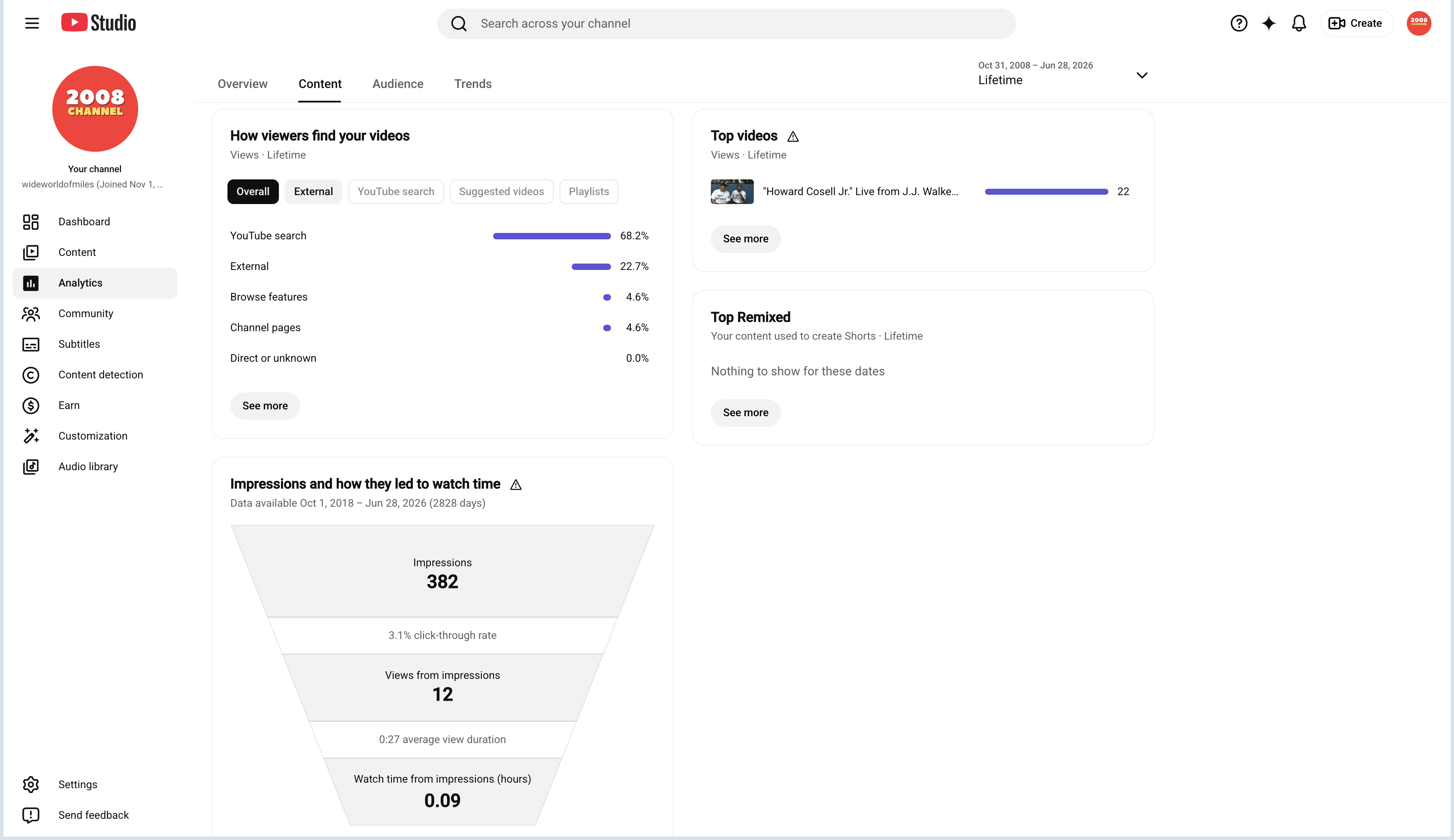Select the Suggested videos filter chip
The height and width of the screenshot is (840, 1454).
[x=501, y=192]
